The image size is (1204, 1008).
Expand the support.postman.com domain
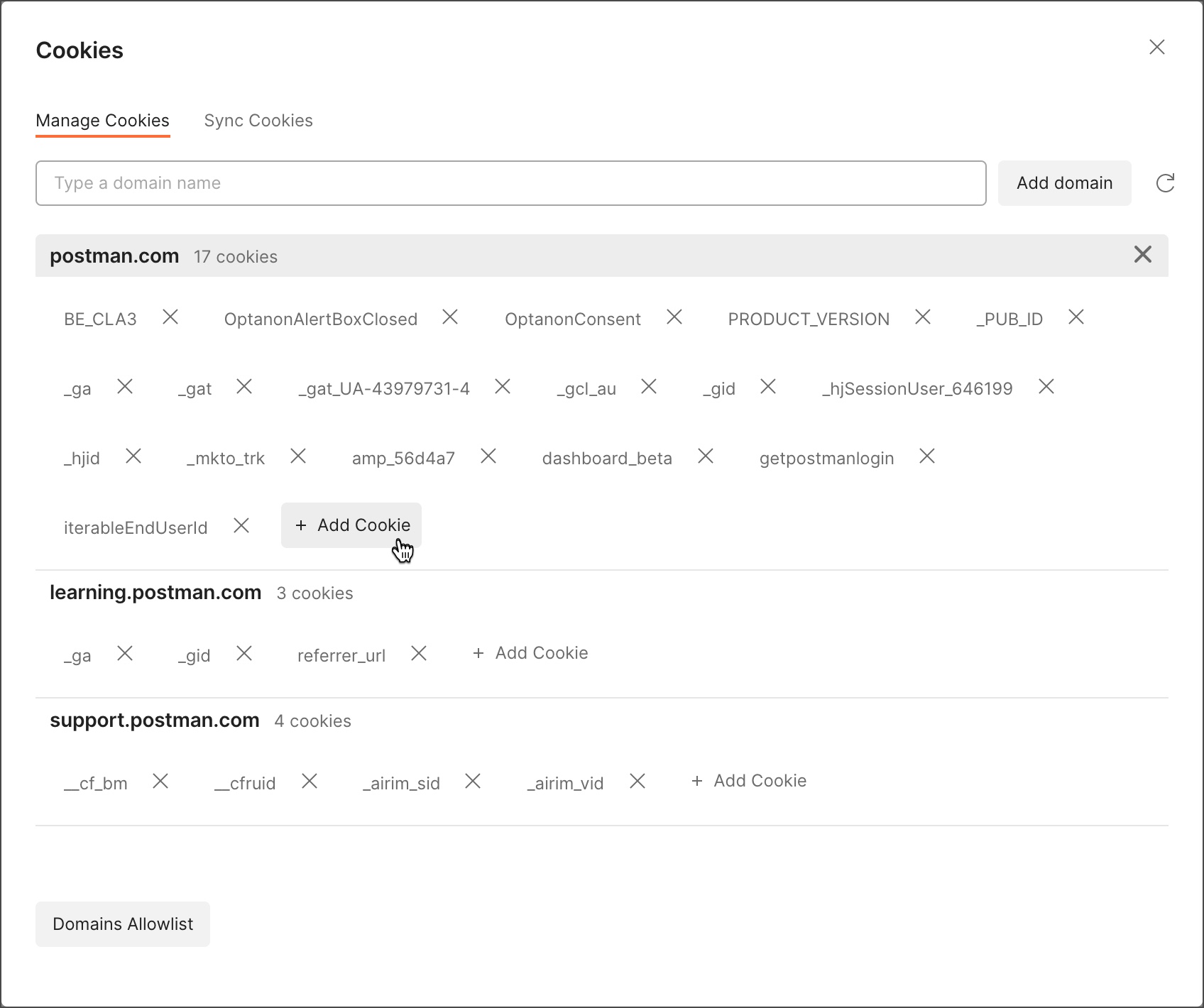(154, 721)
